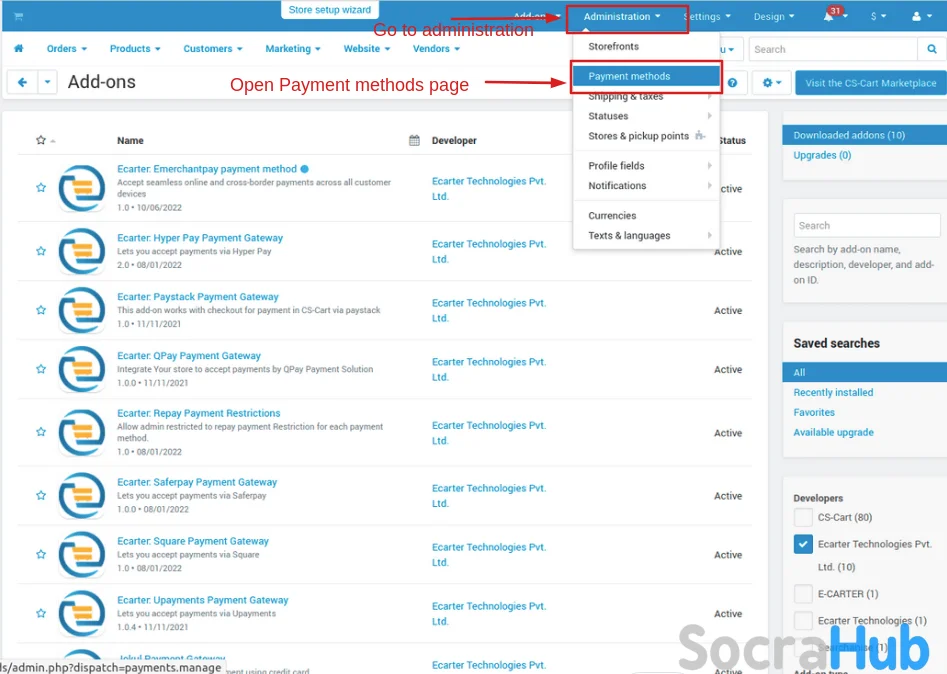Screen dimensions: 947x674
Task: Click the home icon in navigation bar
Action: point(18,49)
